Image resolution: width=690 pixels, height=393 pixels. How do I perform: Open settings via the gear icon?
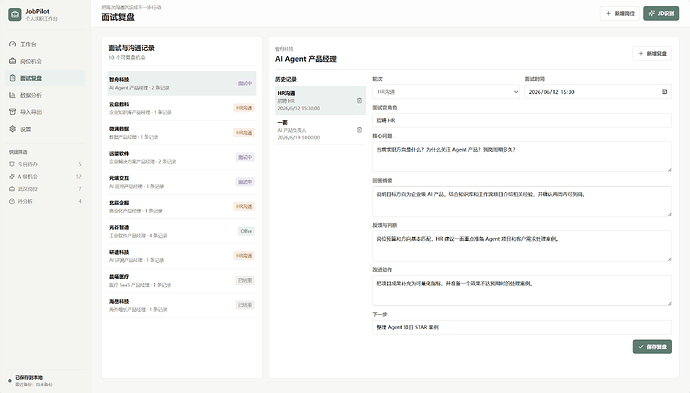pos(12,129)
